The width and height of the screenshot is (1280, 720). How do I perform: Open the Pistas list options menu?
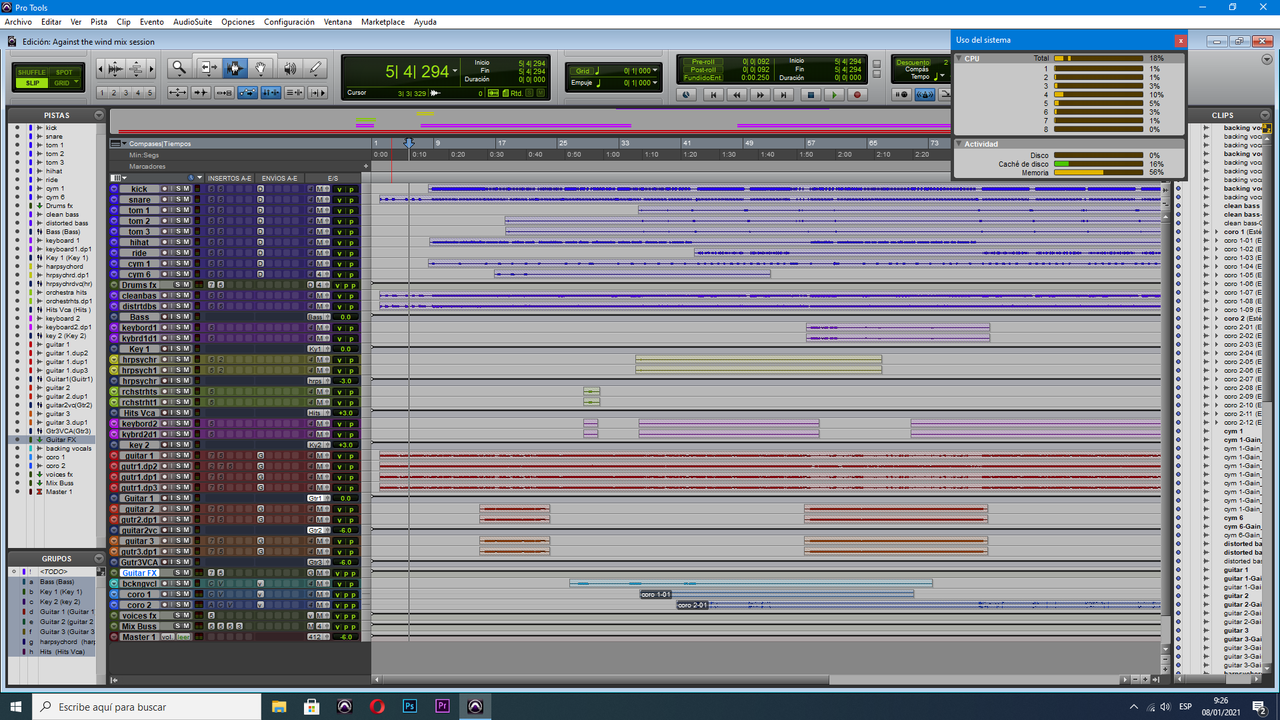[x=99, y=115]
